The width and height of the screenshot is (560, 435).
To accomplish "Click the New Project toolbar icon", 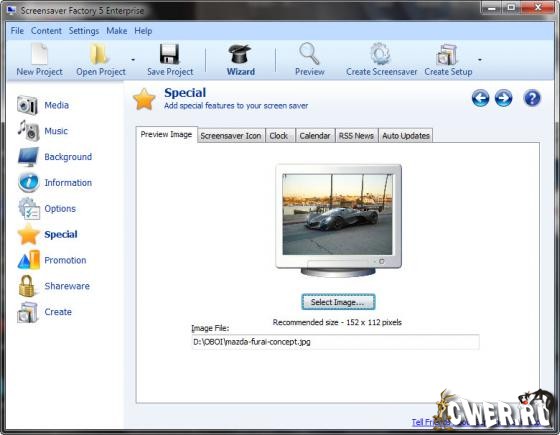I will (x=39, y=60).
